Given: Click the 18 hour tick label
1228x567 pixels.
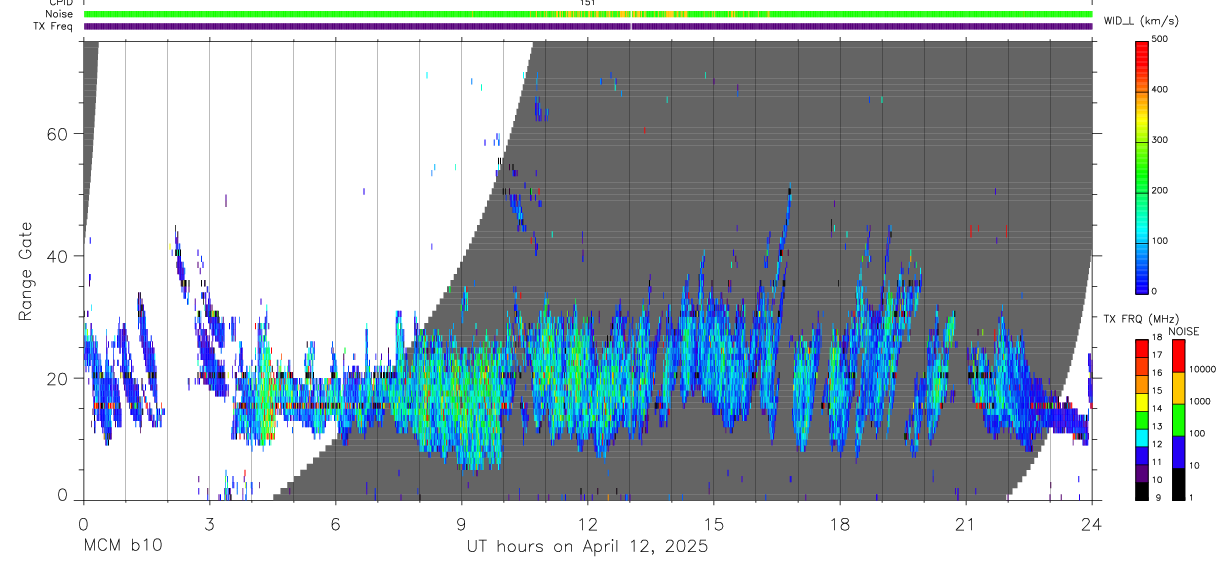Looking at the screenshot, I should 839,524.
